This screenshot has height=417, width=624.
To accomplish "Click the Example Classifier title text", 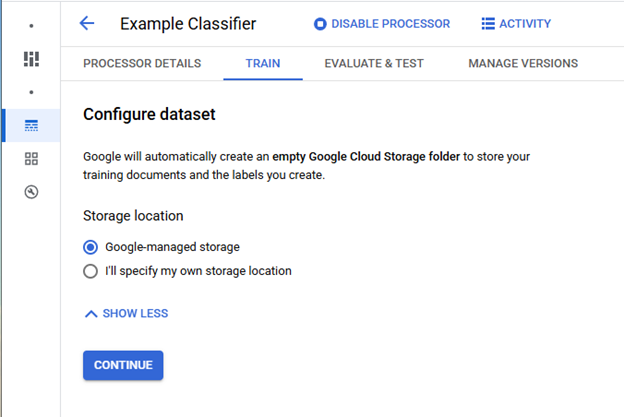I will [188, 24].
